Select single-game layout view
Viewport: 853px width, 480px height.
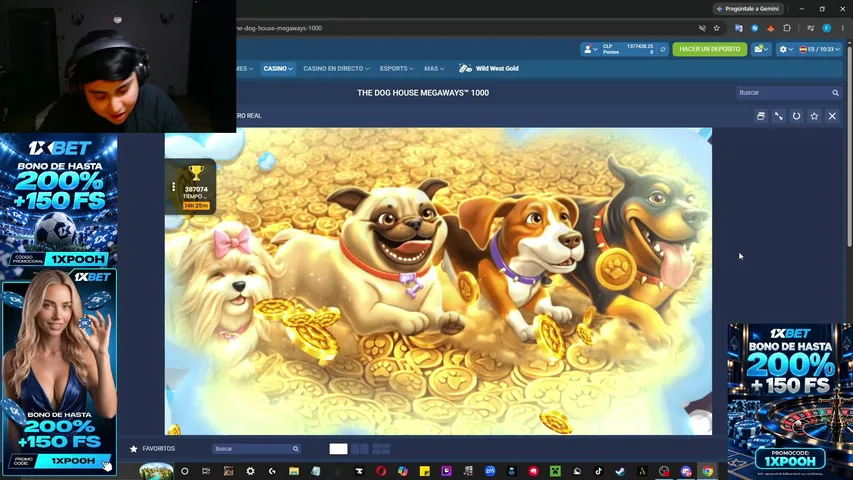tap(338, 449)
